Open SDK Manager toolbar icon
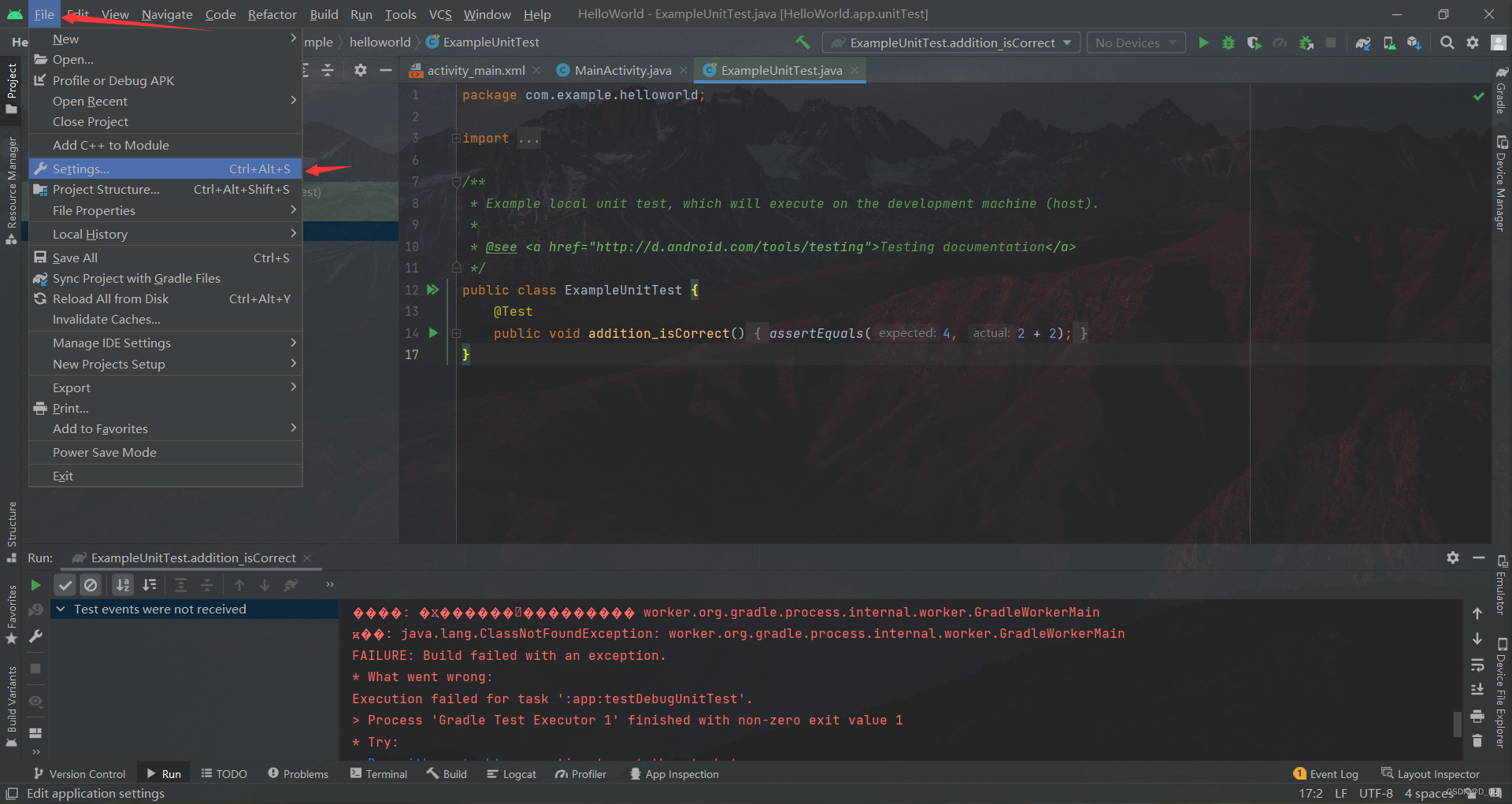The width and height of the screenshot is (1512, 804). 1414,43
